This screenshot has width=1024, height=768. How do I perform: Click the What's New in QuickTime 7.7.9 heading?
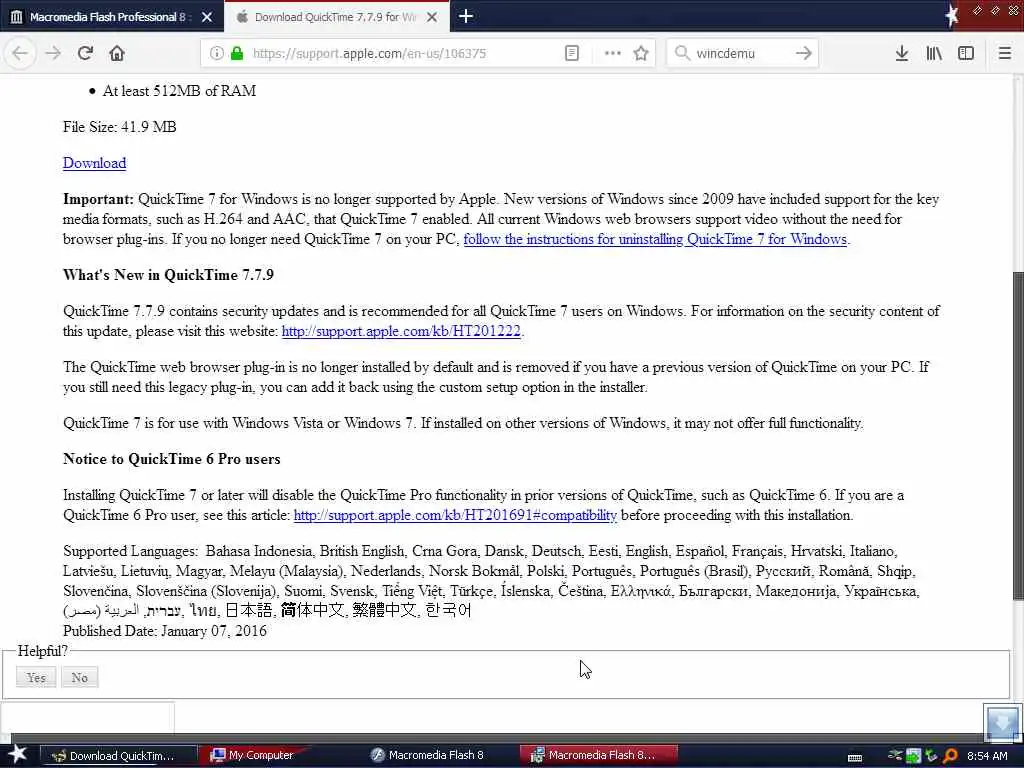(x=168, y=275)
